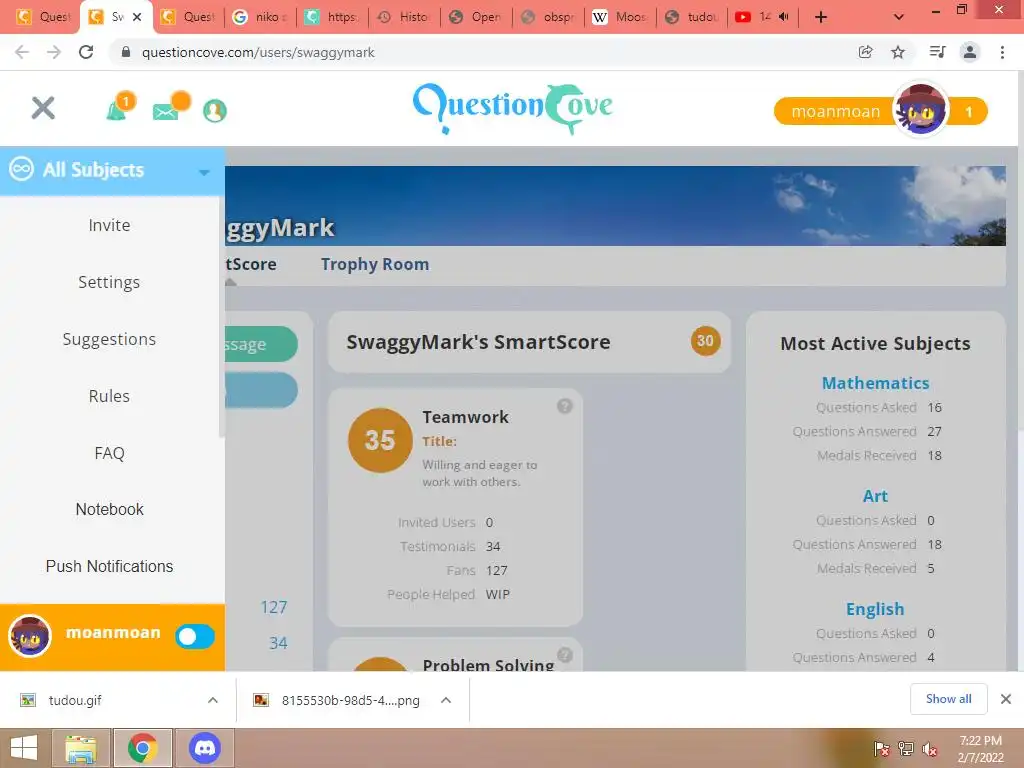Open the notifications bell icon

tap(117, 109)
